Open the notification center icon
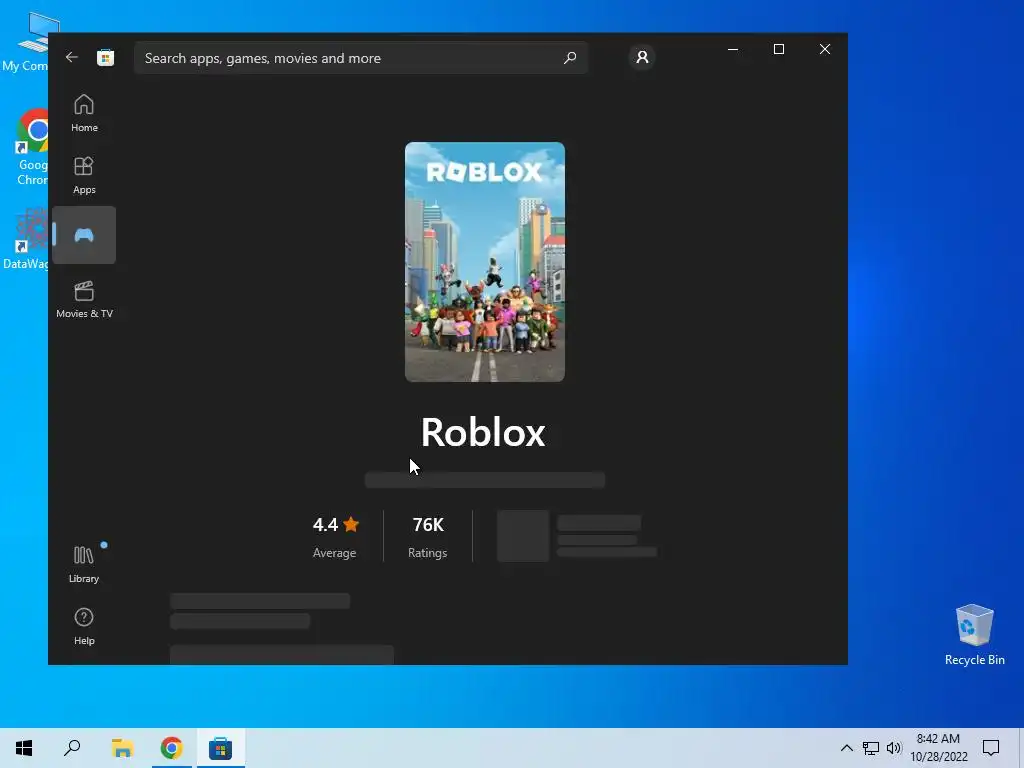The image size is (1024, 768). point(991,748)
